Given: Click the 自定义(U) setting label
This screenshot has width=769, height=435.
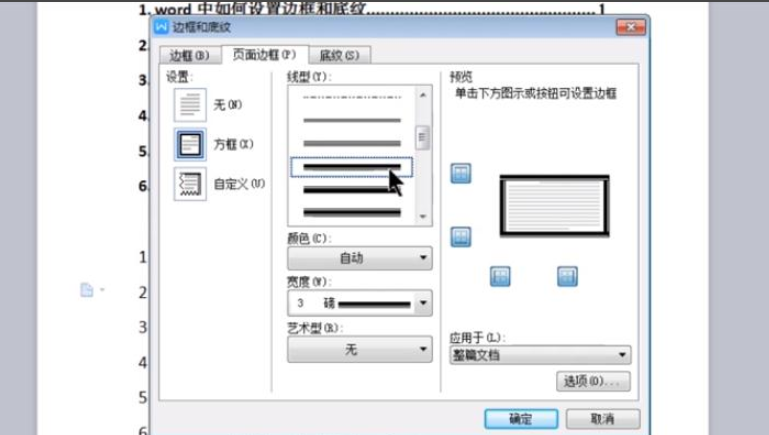Looking at the screenshot, I should coord(239,184).
